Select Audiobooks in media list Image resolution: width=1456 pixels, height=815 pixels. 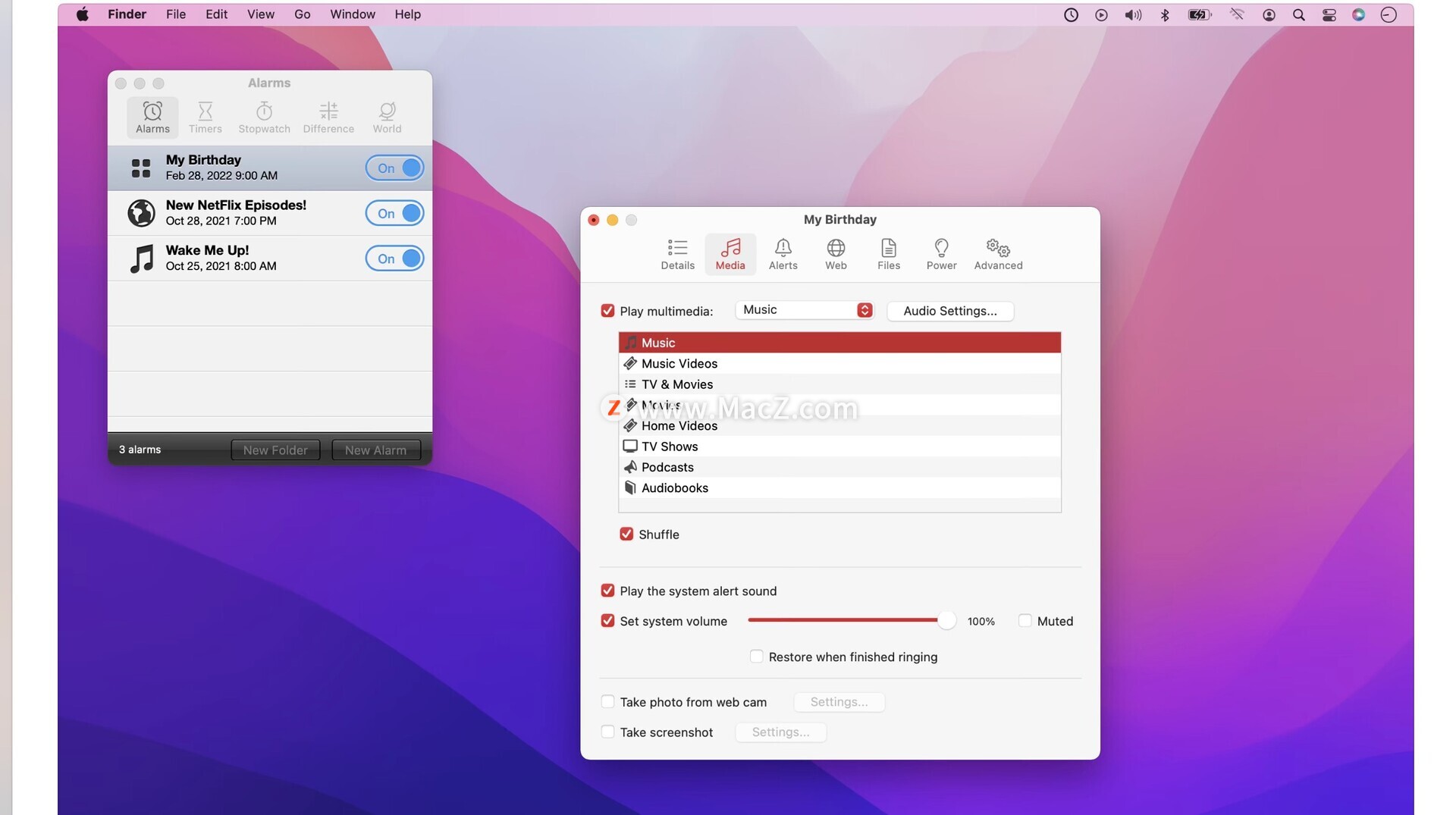point(839,488)
